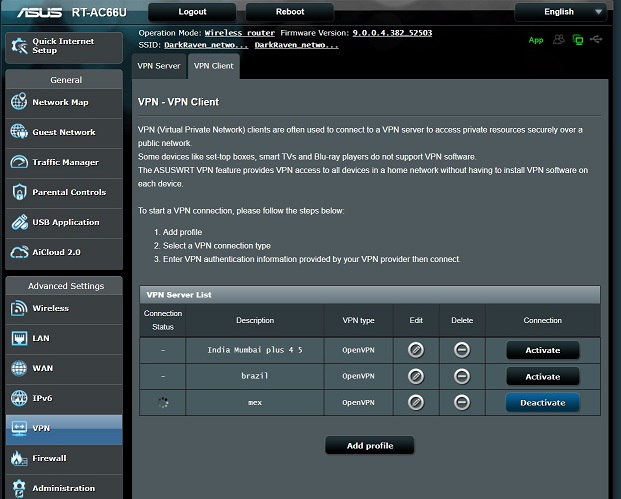Viewport: 621px width, 499px height.
Task: Click the LAN port icon
Action: tap(19, 338)
